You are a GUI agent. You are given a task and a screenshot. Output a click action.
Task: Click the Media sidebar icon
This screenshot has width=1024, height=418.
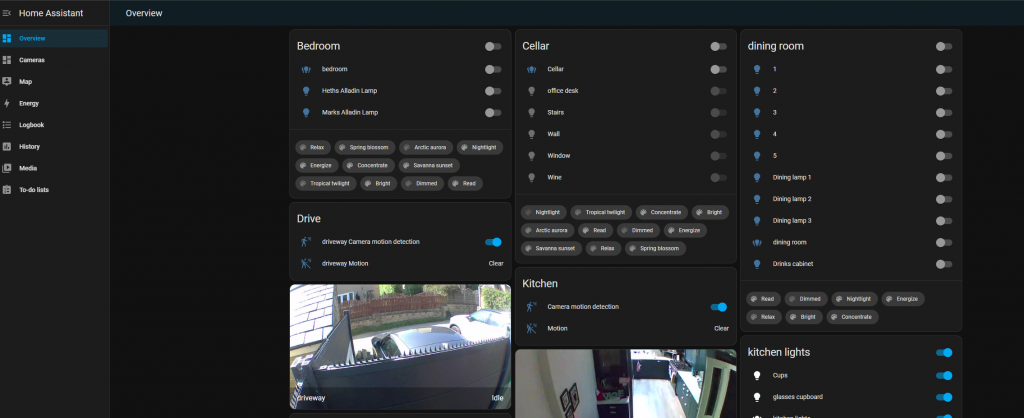click(7, 168)
